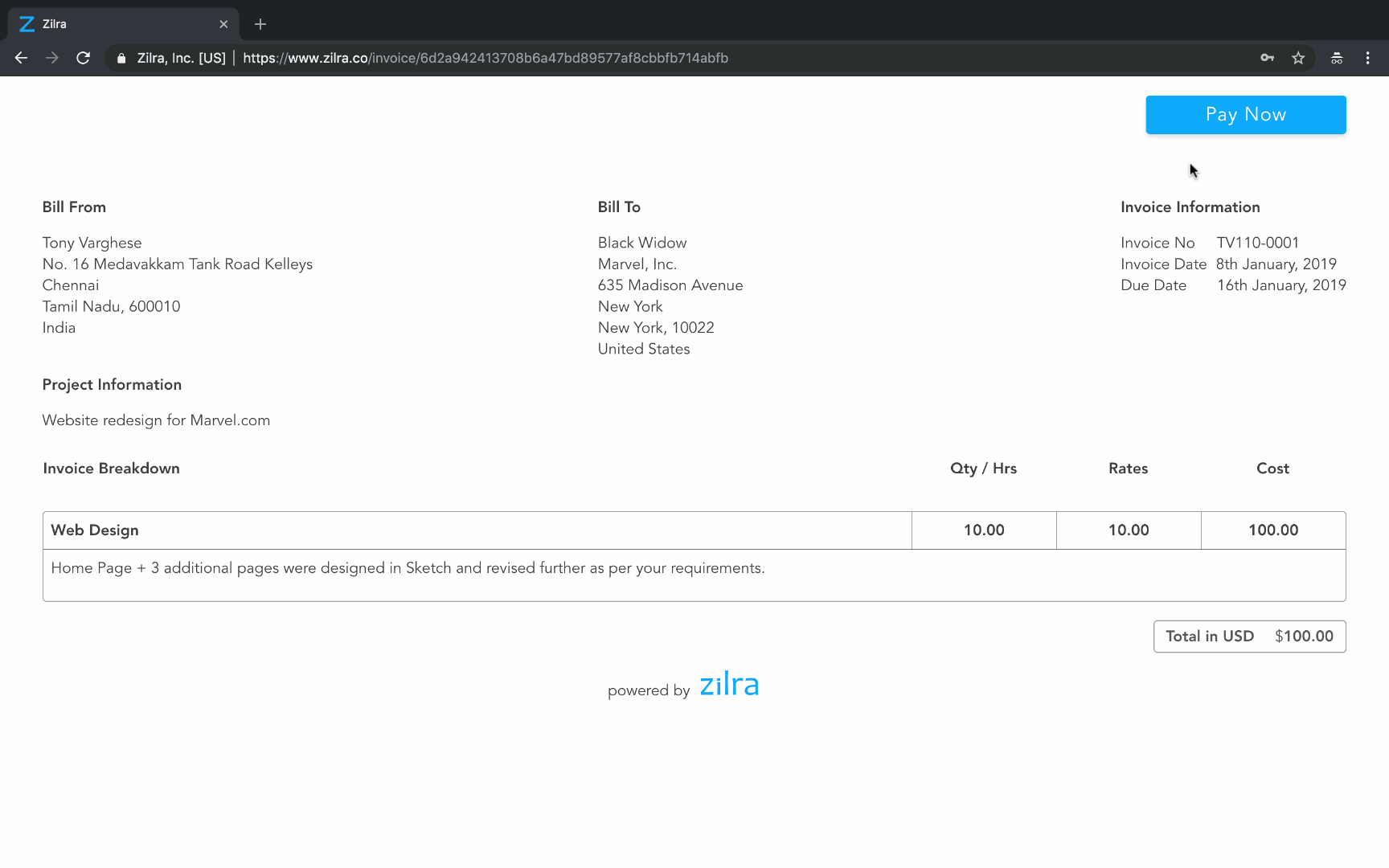The width and height of the screenshot is (1389, 868).
Task: Click the browser forward arrow
Action: pos(52,58)
